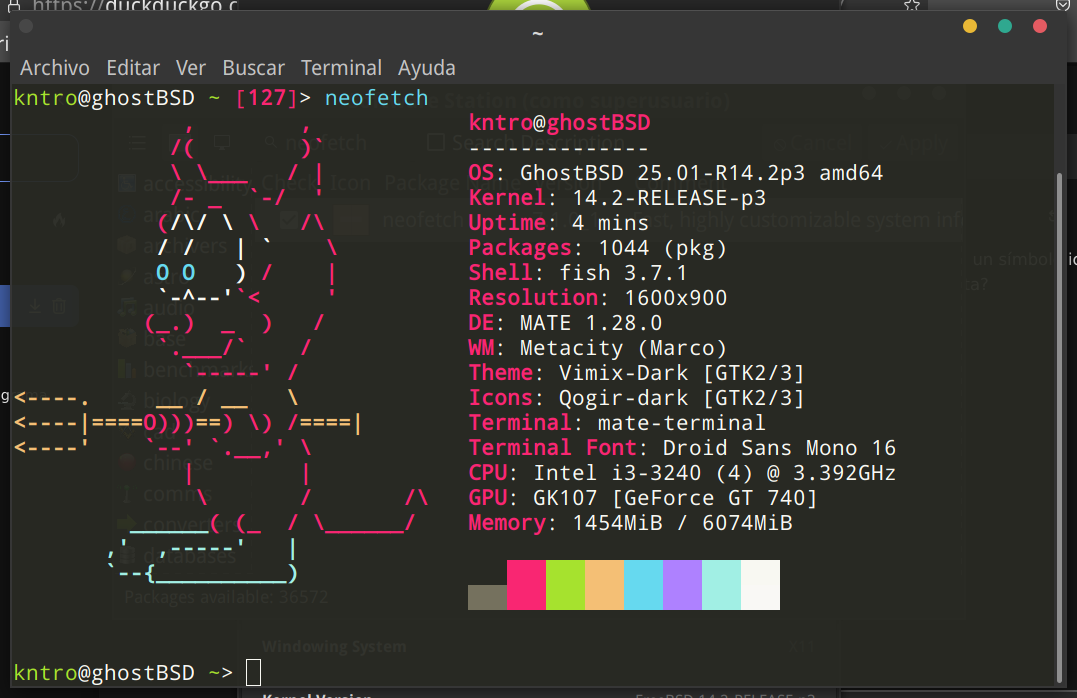Screen dimensions: 1077x698
Task: Open the Ver menu
Action: click(190, 68)
